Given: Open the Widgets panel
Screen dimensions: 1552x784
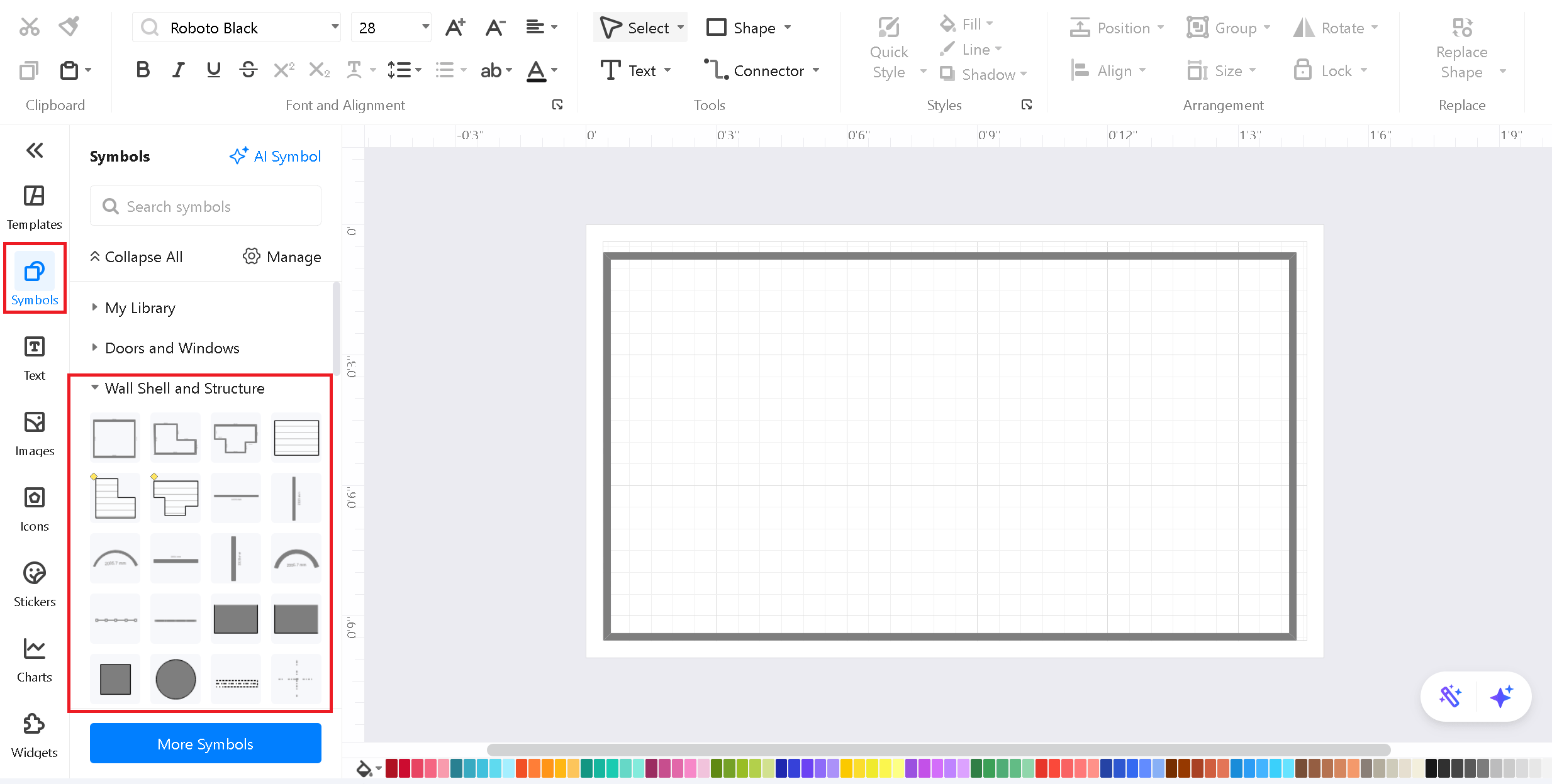Looking at the screenshot, I should pyautogui.click(x=35, y=736).
